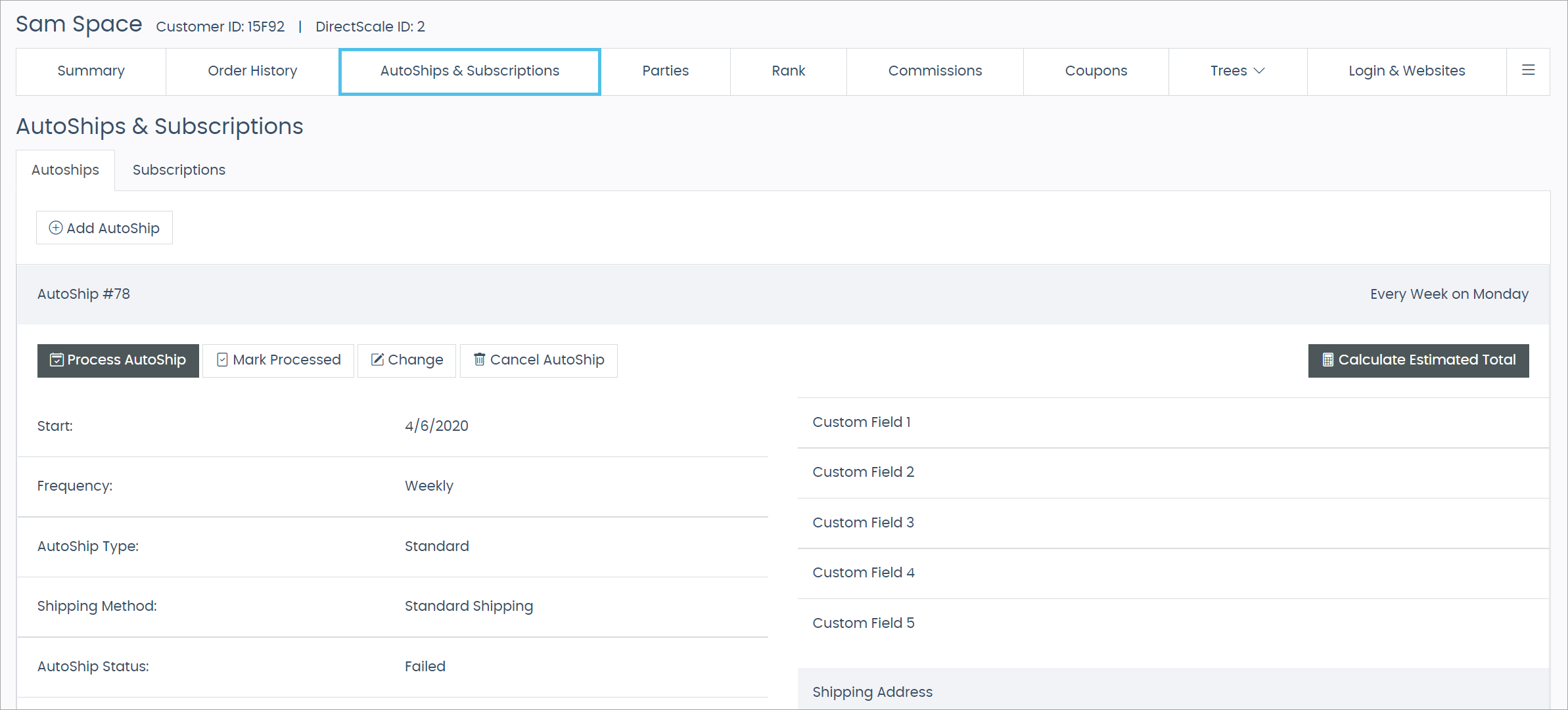
Task: Select the AutoShips & Subscriptions tab
Action: (x=469, y=71)
